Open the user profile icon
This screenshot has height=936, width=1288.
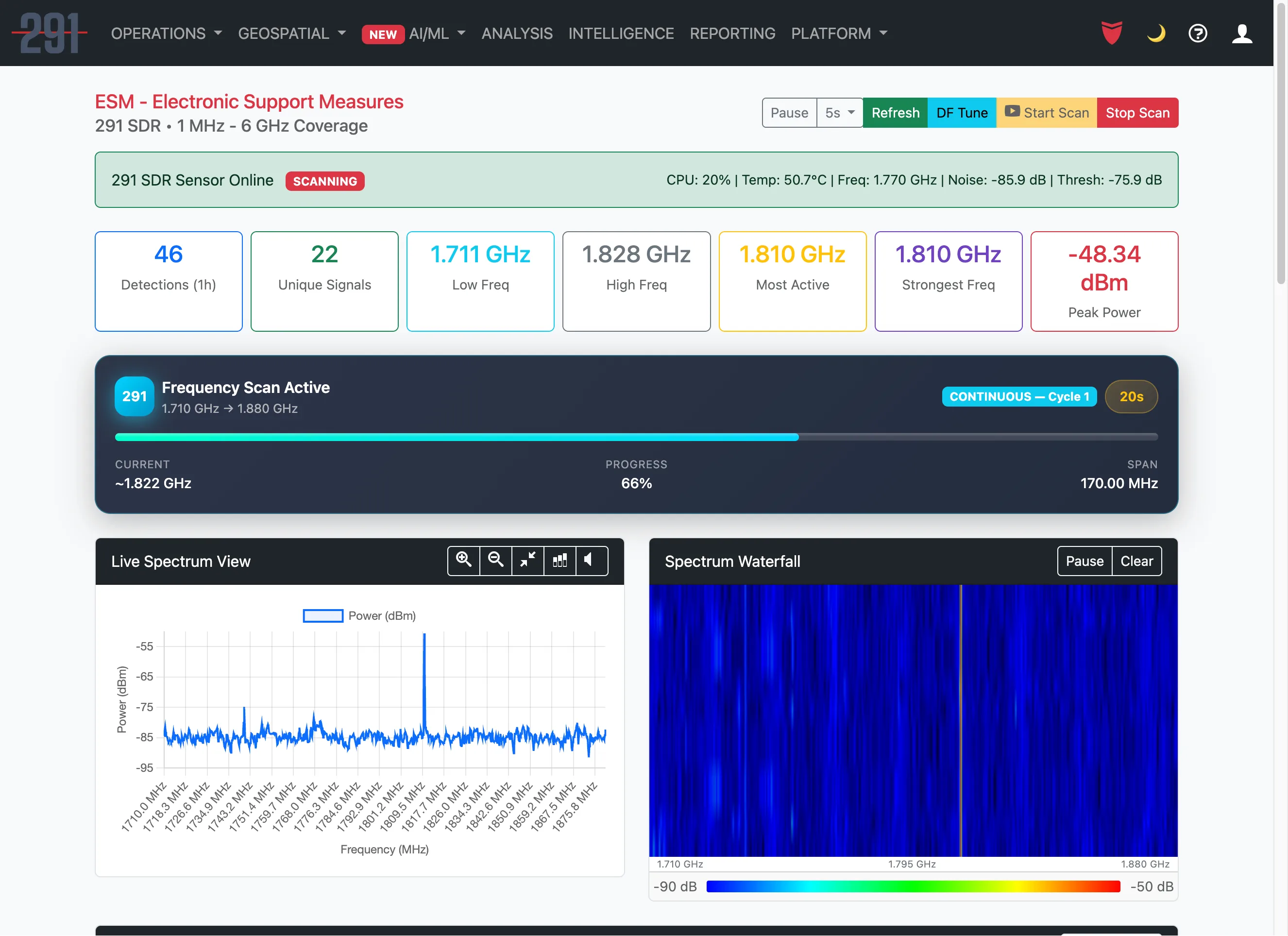tap(1241, 33)
